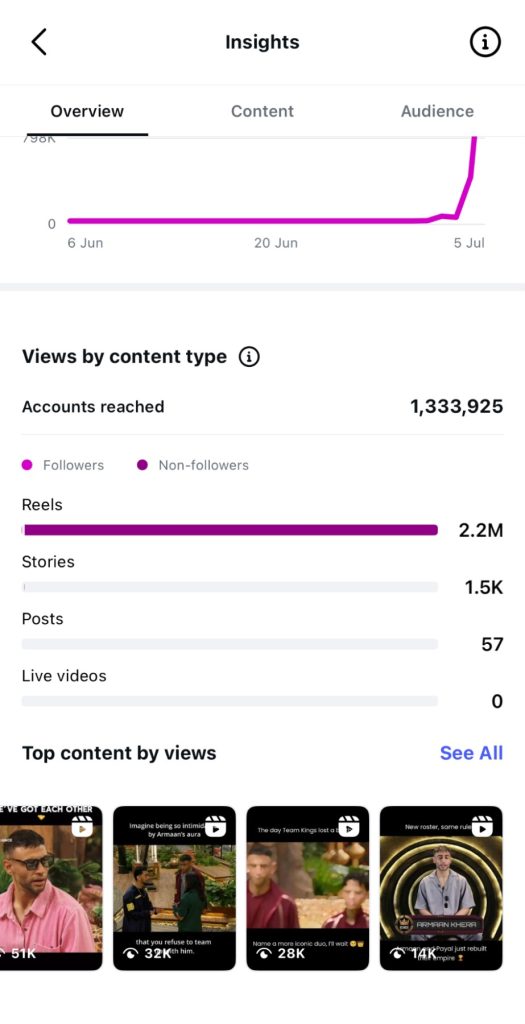Tap the eye views icon showing 28K
The width and height of the screenshot is (525, 1024).
tap(264, 953)
